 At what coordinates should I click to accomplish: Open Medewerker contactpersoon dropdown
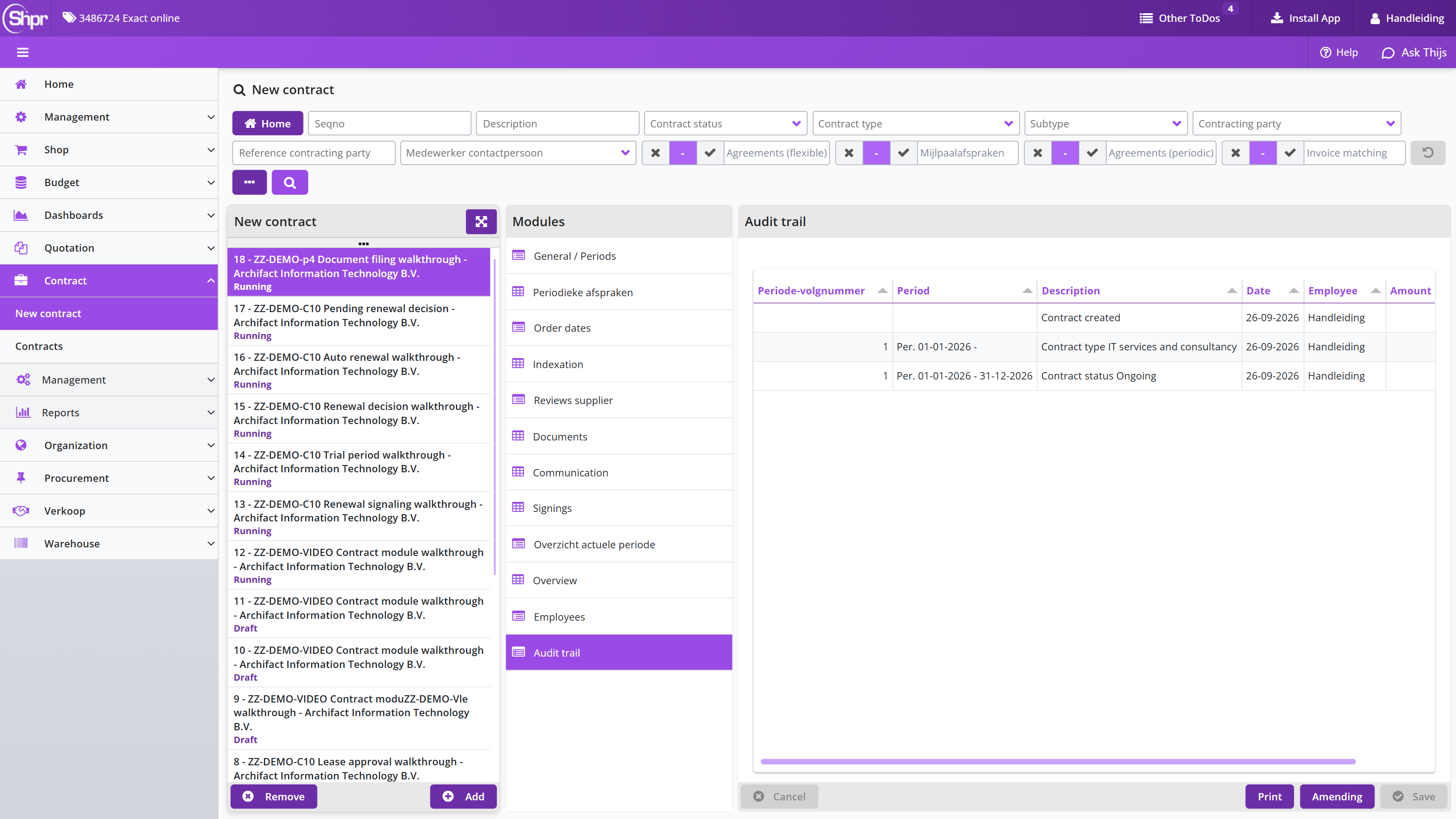pyautogui.click(x=518, y=152)
